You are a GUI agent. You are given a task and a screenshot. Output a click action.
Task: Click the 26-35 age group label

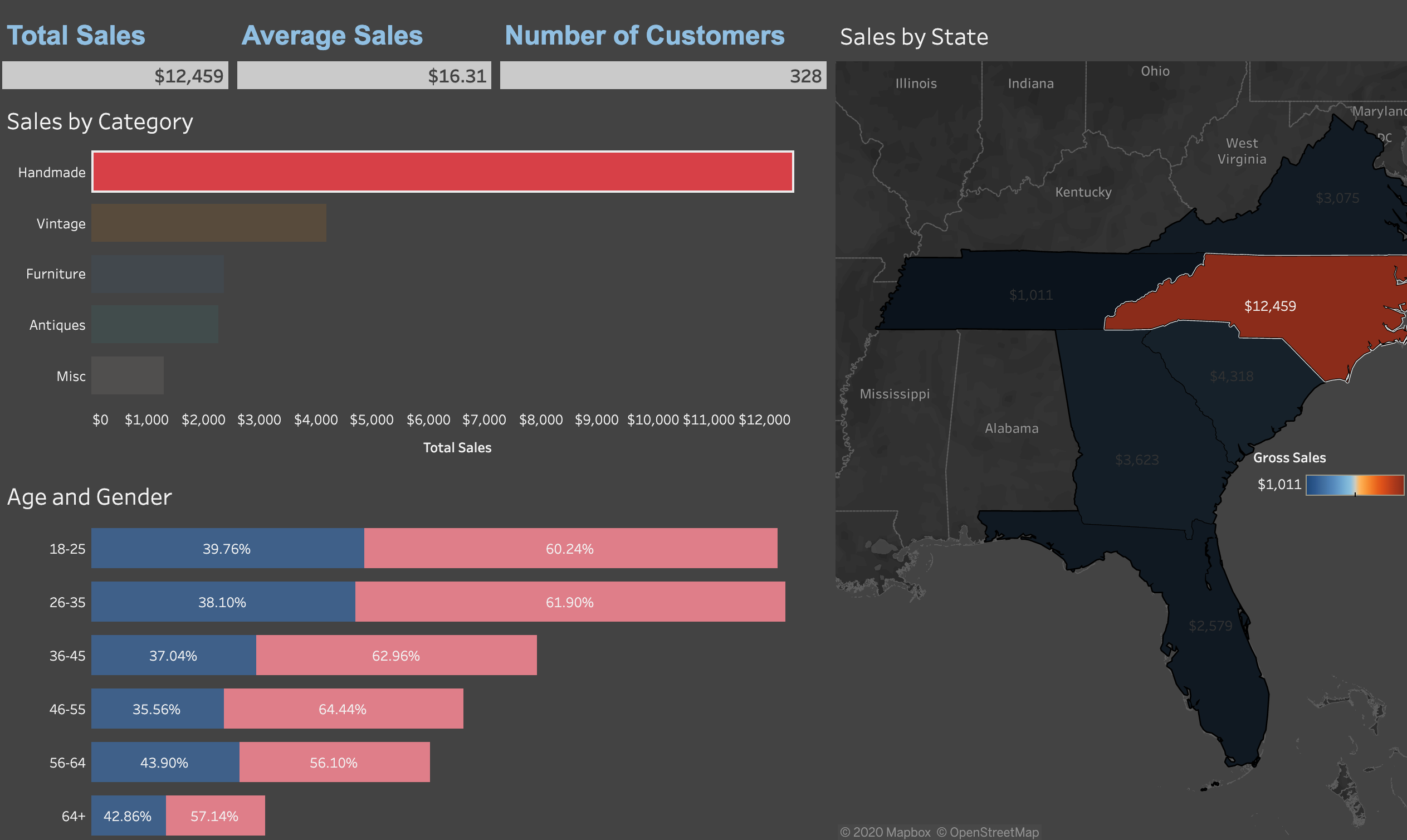[x=67, y=602]
